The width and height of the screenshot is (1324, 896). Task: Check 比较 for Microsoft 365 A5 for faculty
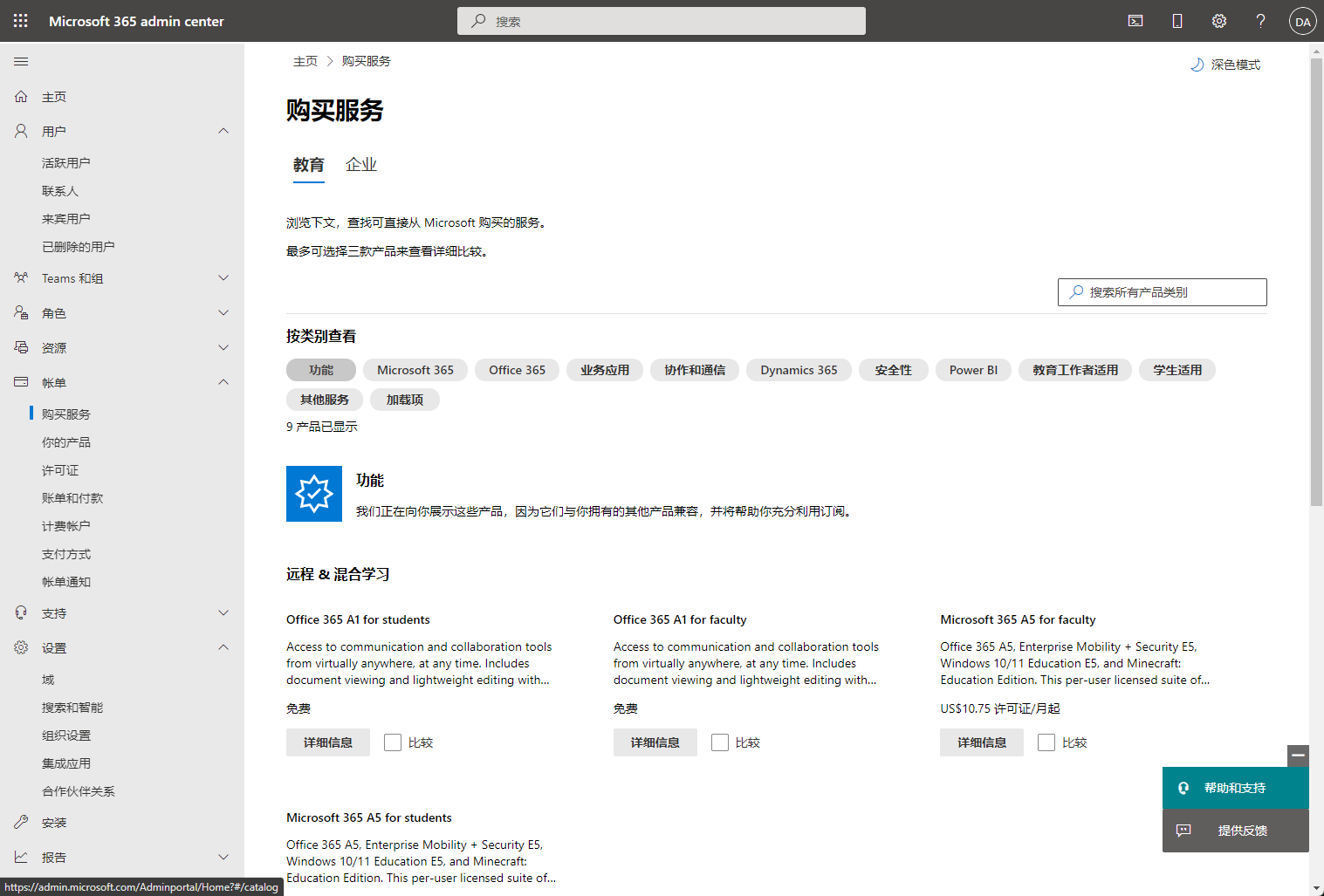(1046, 742)
